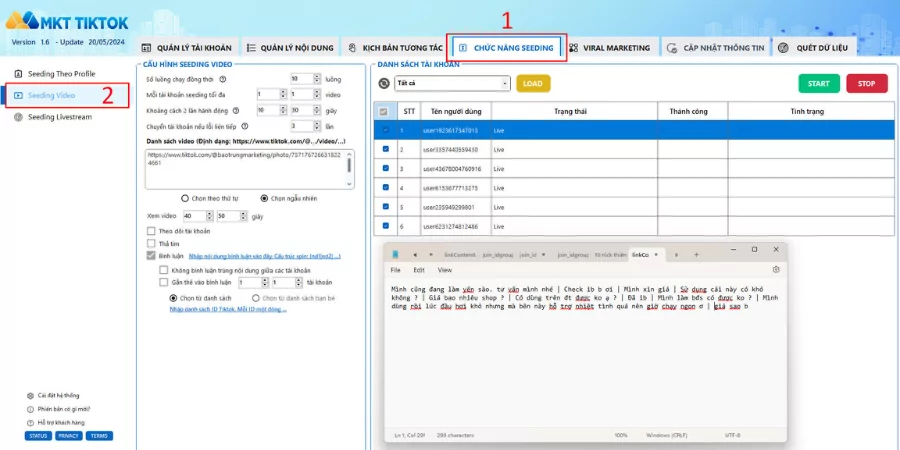Uncheck the row for user6153677713275
The height and width of the screenshot is (450, 900).
click(385, 187)
